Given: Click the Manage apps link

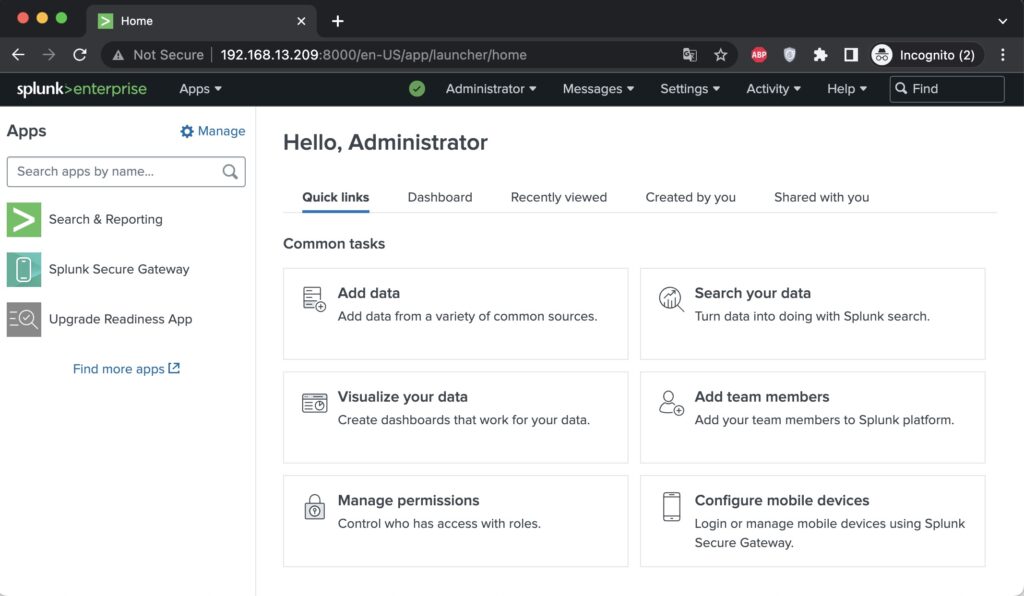Looking at the screenshot, I should point(213,131).
